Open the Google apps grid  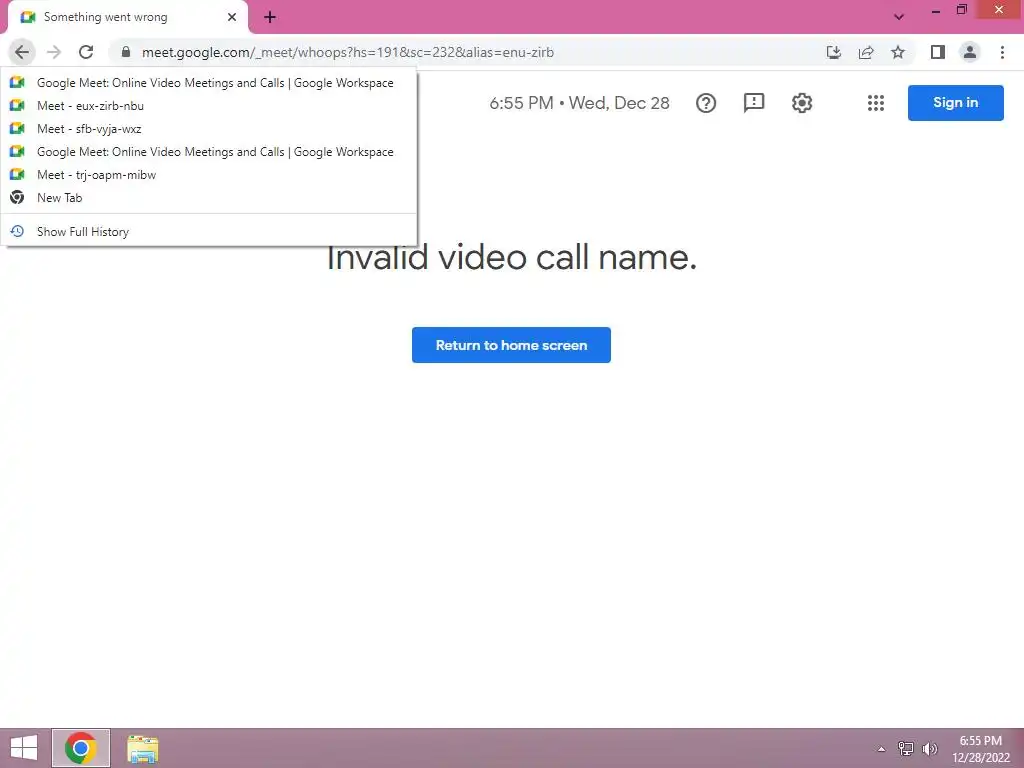[876, 103]
